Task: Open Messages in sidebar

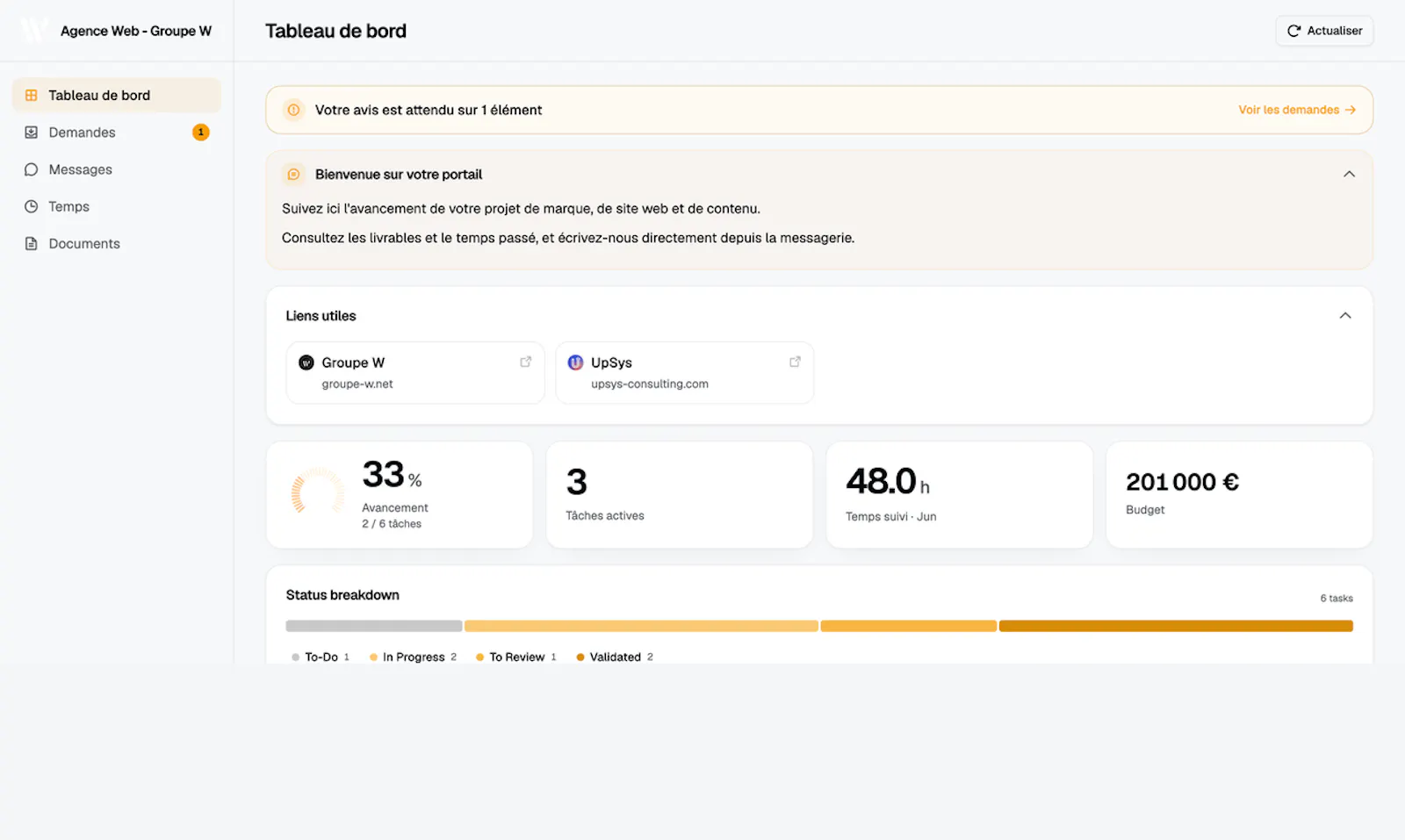Action: [x=117, y=169]
